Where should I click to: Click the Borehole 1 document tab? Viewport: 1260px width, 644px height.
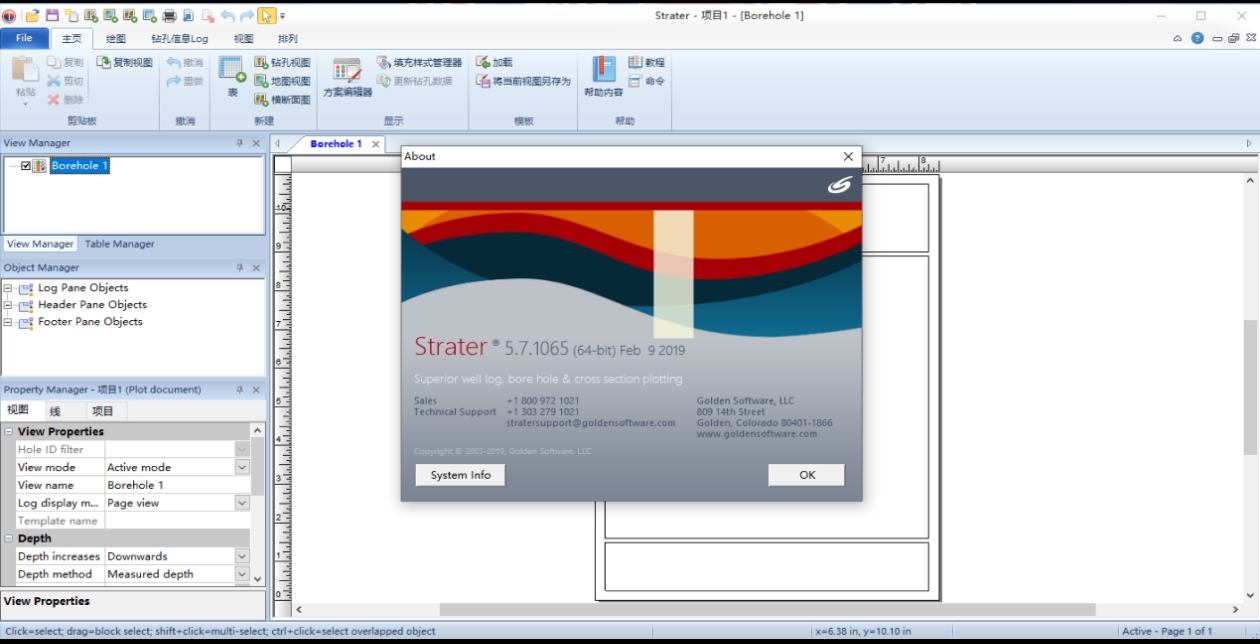coord(336,144)
